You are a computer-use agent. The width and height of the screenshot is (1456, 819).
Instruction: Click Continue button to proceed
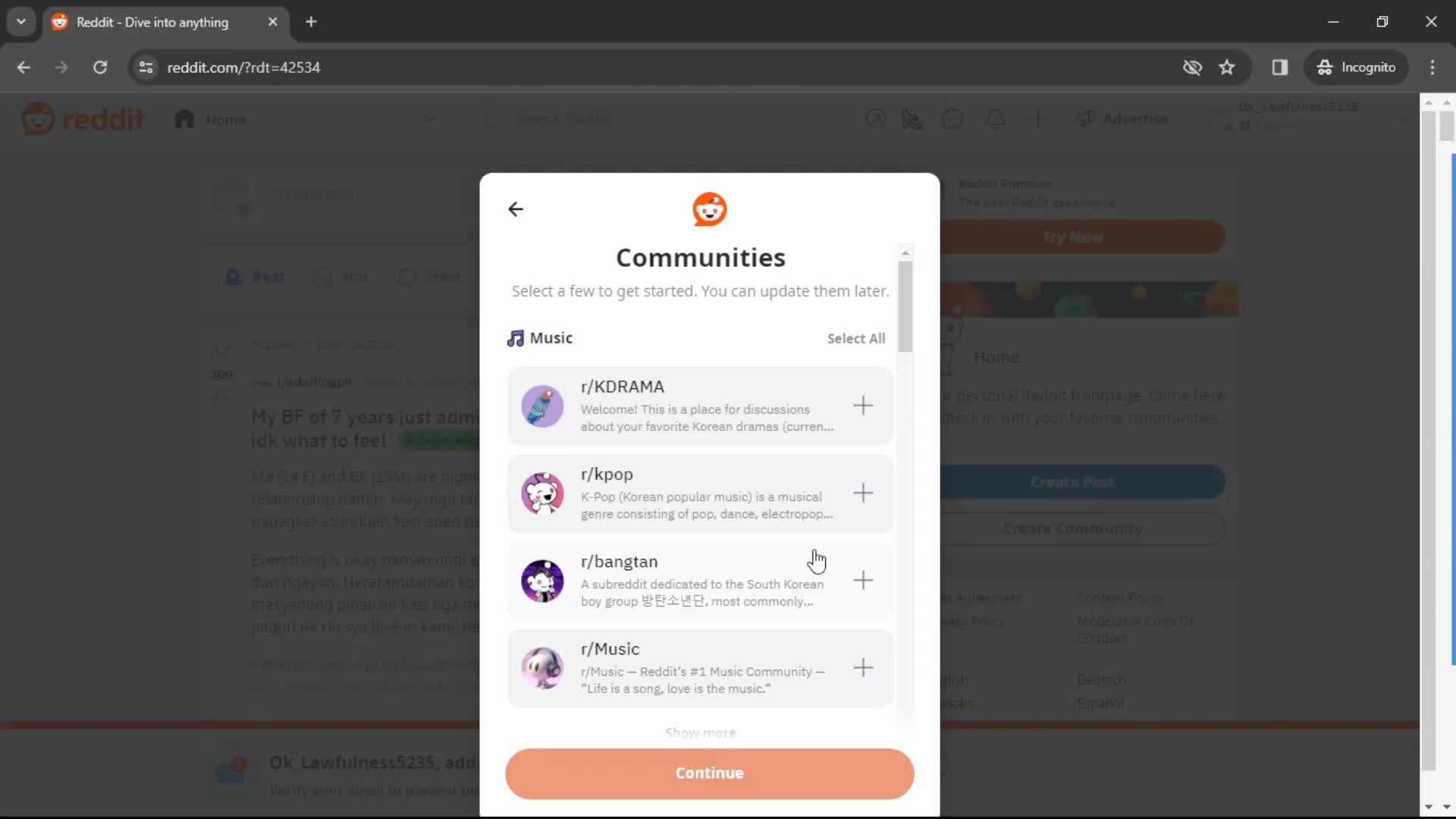click(708, 772)
